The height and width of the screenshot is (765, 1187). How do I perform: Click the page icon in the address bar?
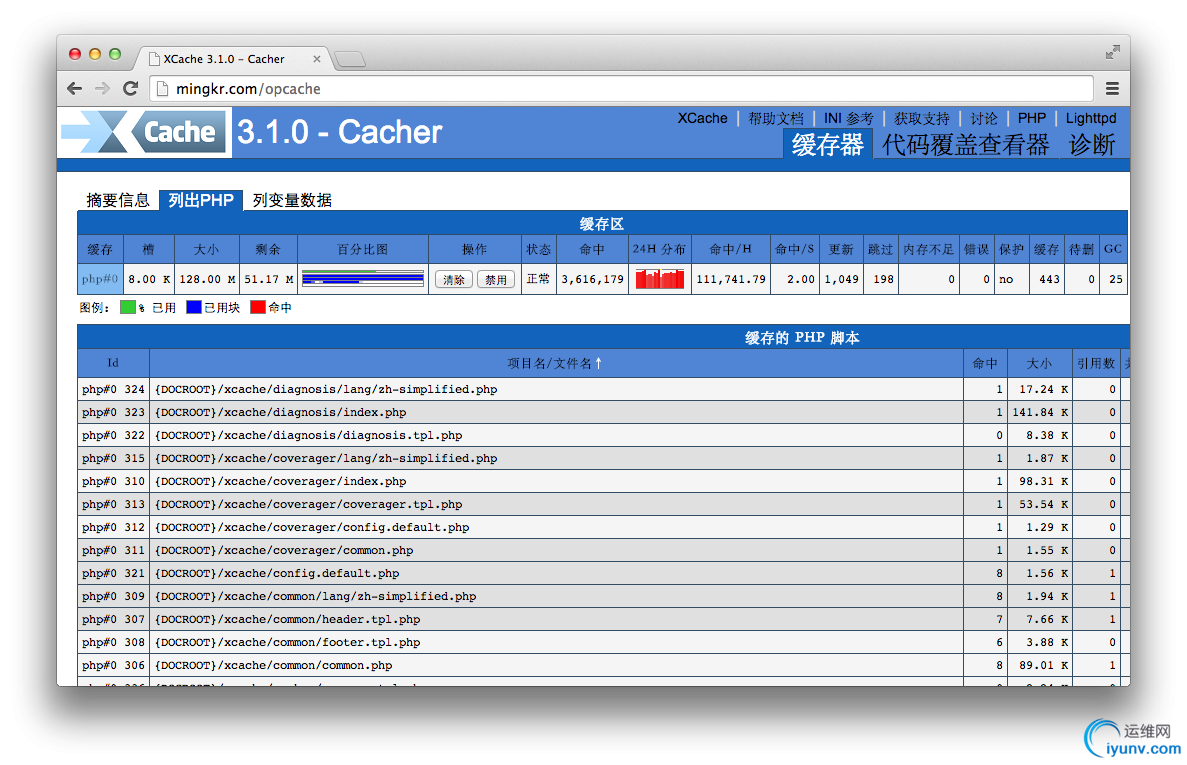(162, 89)
